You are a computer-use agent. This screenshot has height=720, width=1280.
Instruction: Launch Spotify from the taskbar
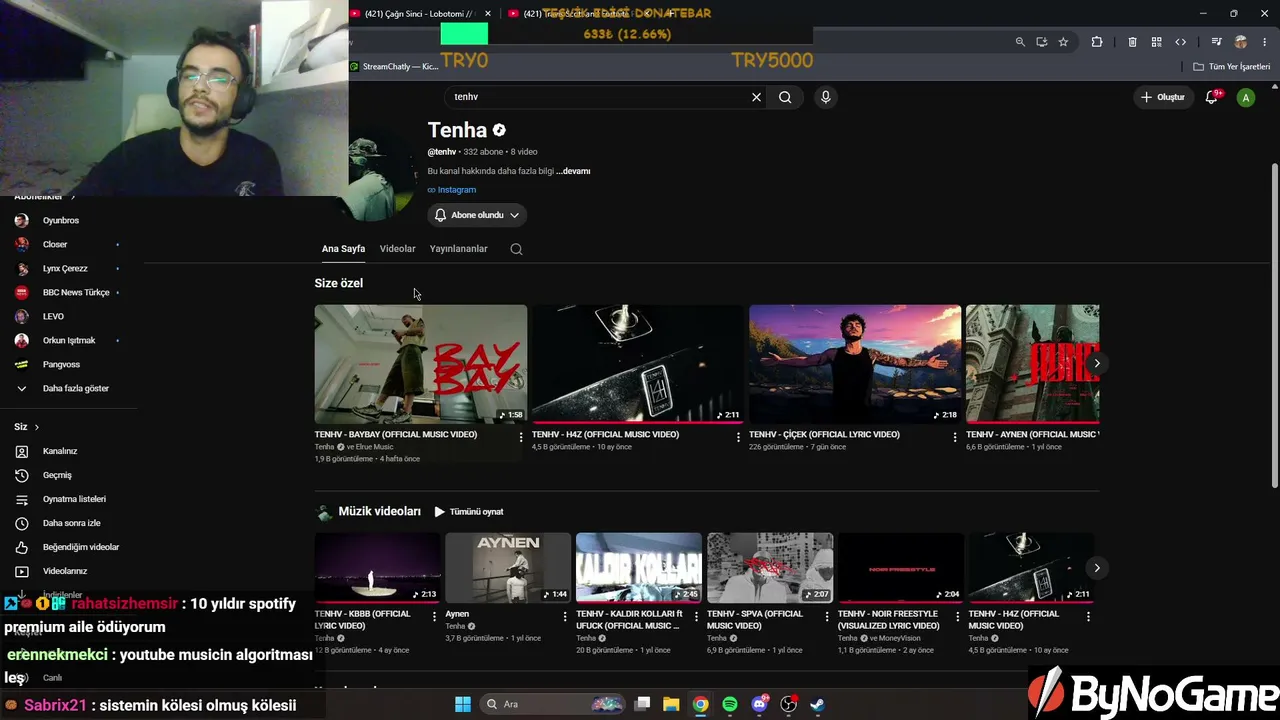[x=730, y=704]
